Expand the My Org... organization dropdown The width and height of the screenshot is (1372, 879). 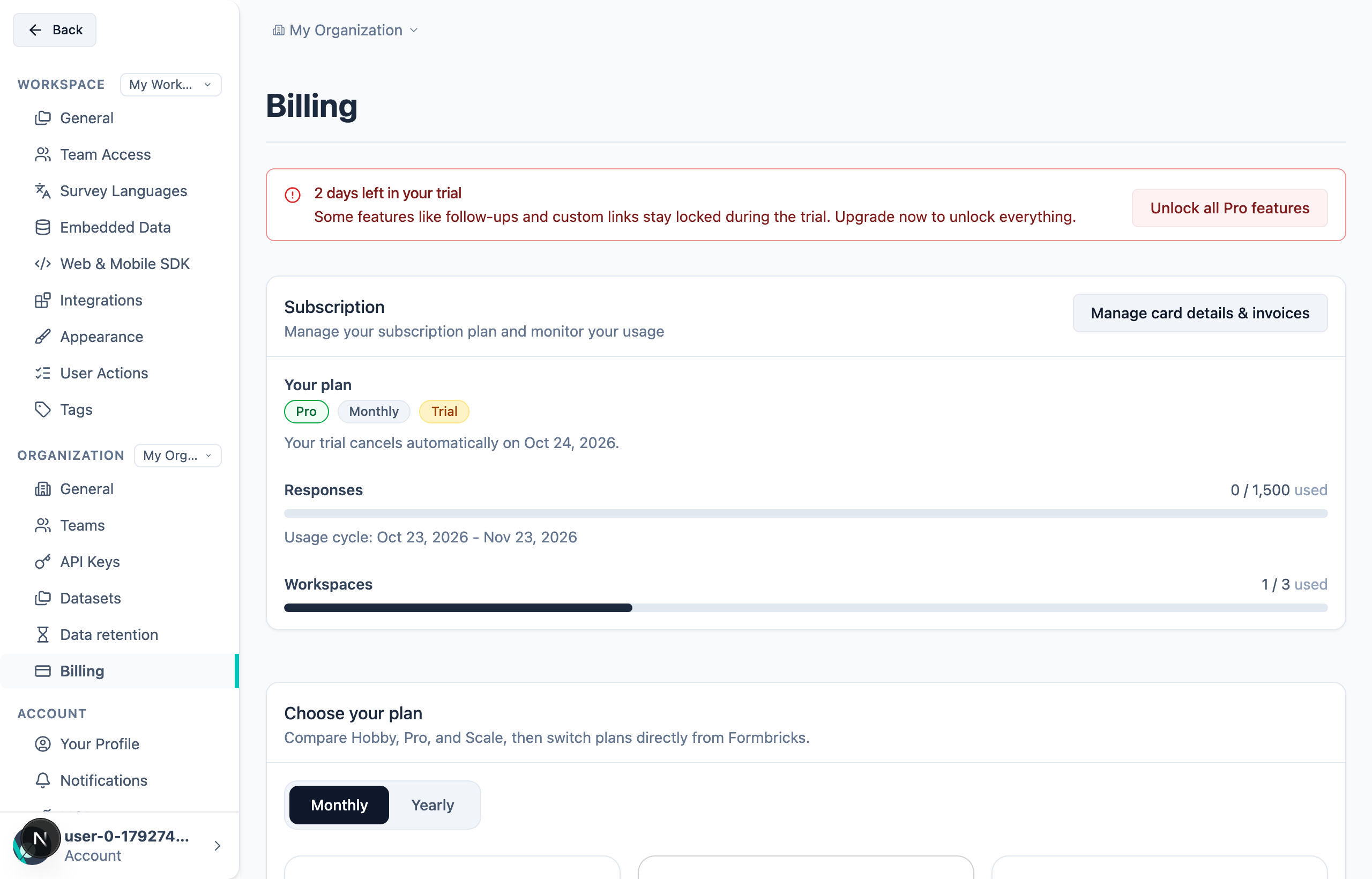177,456
